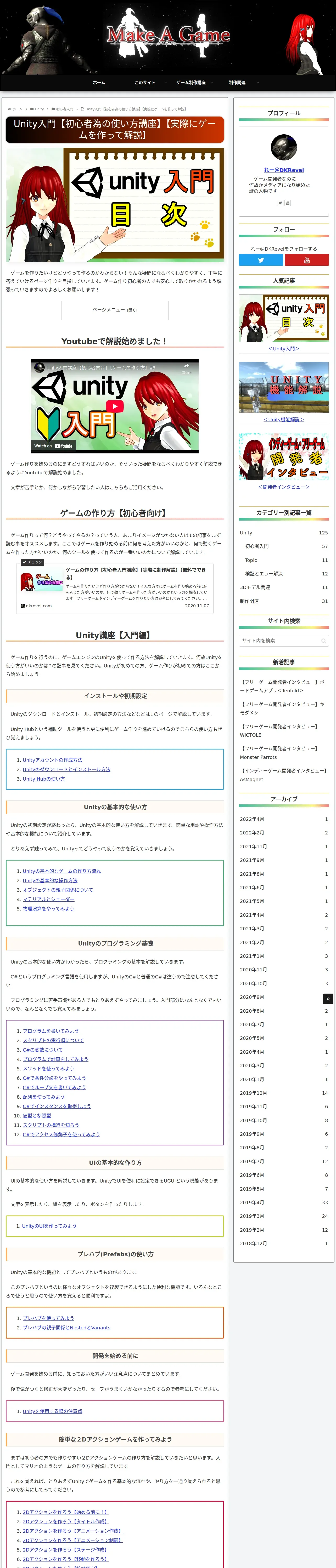Open the Topic category link
The width and height of the screenshot is (336, 1568).
[x=286, y=560]
